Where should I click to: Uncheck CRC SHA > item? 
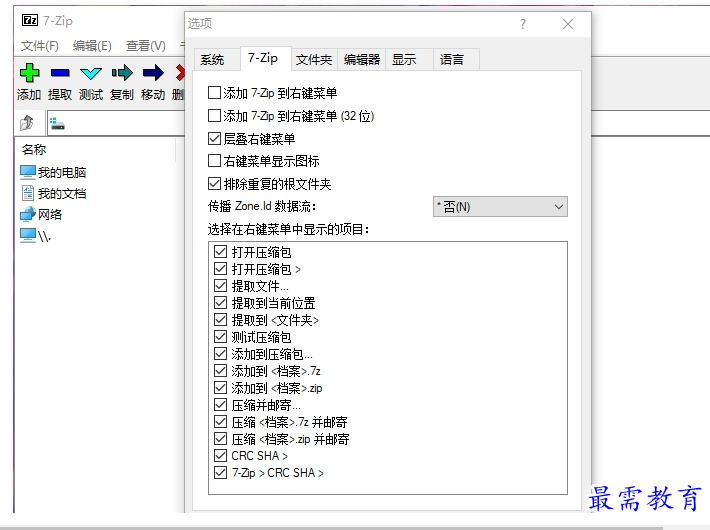pos(221,455)
